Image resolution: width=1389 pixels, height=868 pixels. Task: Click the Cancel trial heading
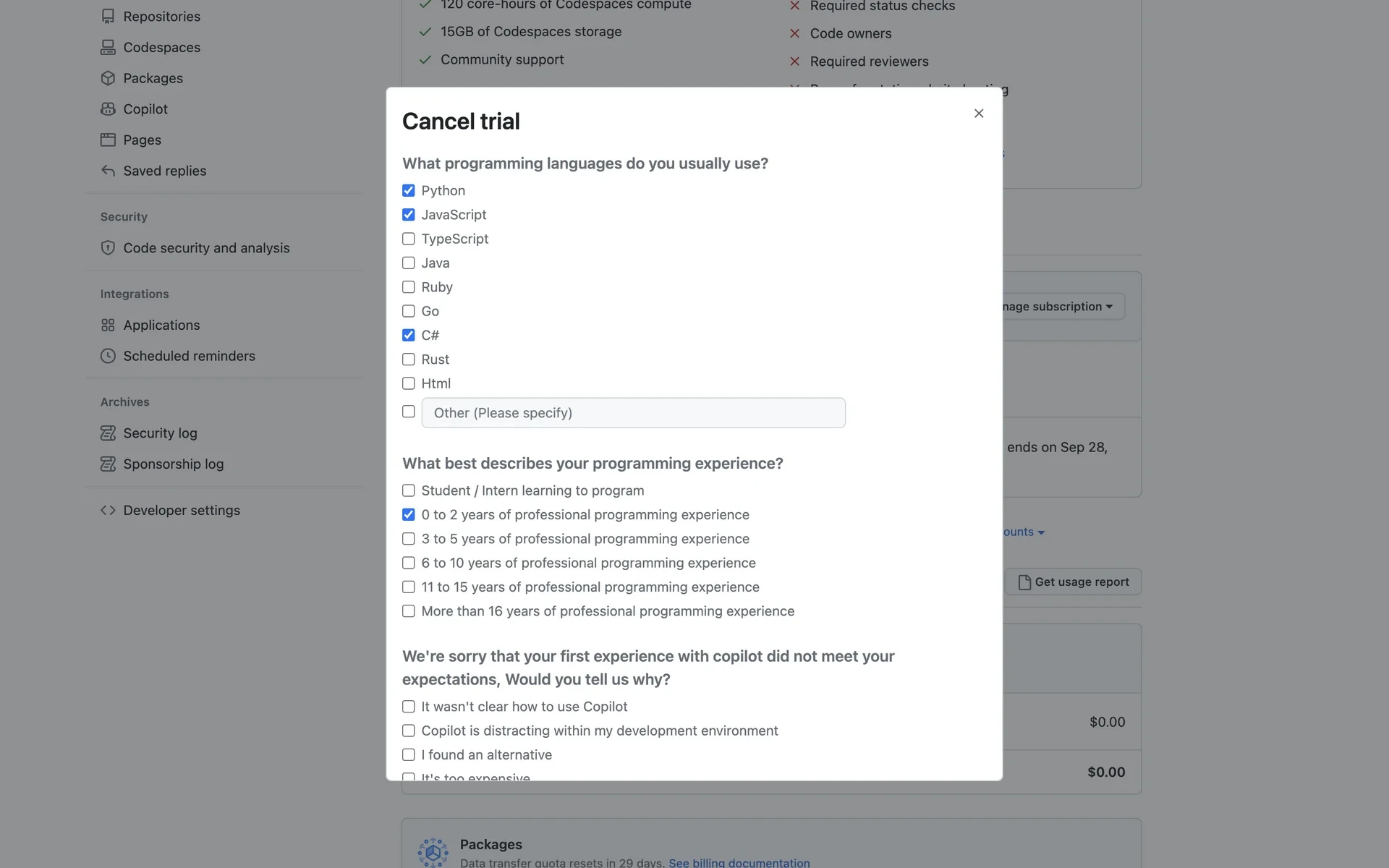pos(461,122)
